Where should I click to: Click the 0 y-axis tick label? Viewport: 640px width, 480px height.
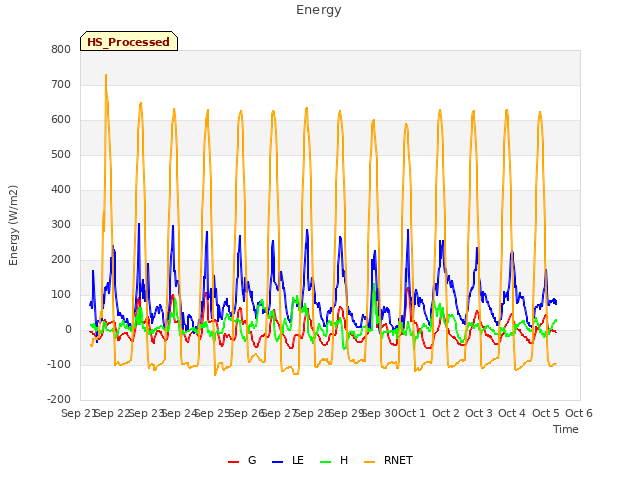pyautogui.click(x=68, y=329)
